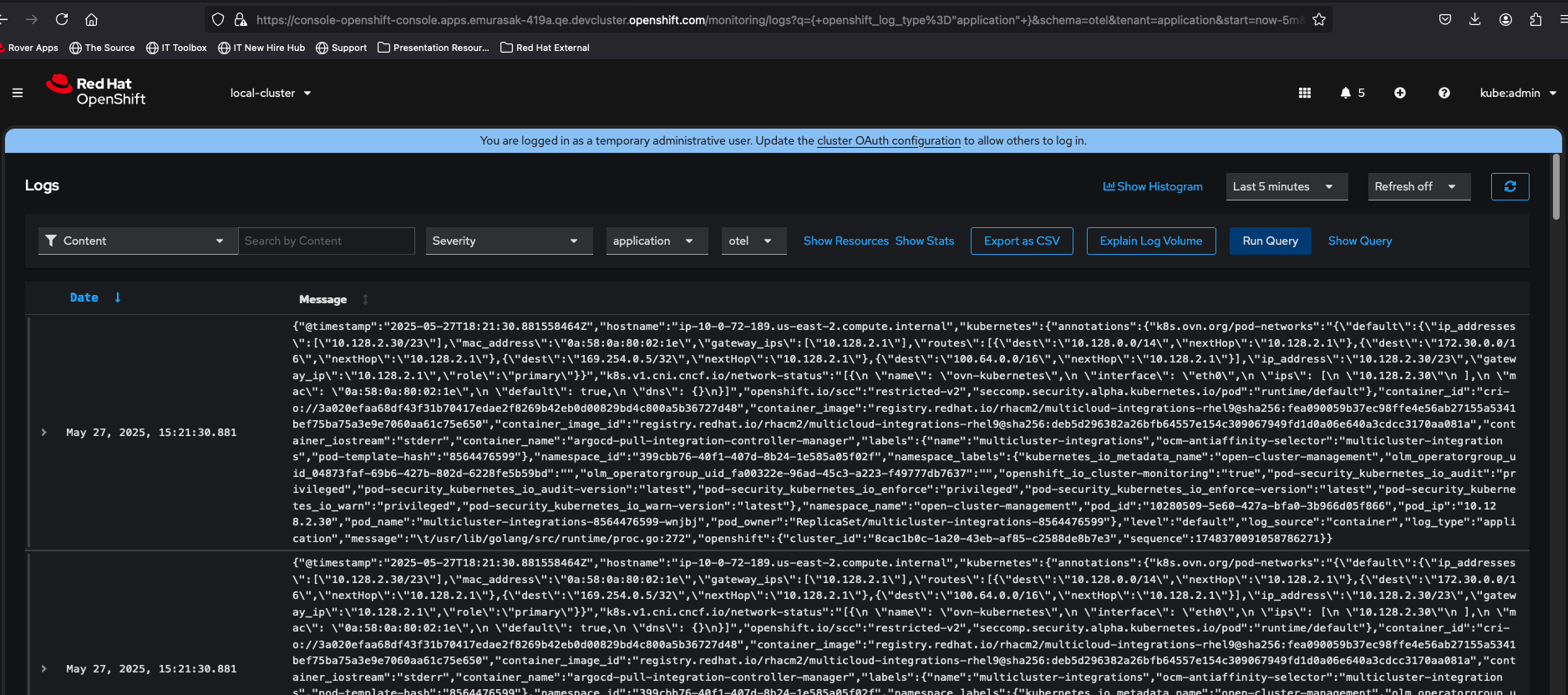The height and width of the screenshot is (695, 1568).
Task: Click Export as CSV button
Action: click(x=1022, y=241)
